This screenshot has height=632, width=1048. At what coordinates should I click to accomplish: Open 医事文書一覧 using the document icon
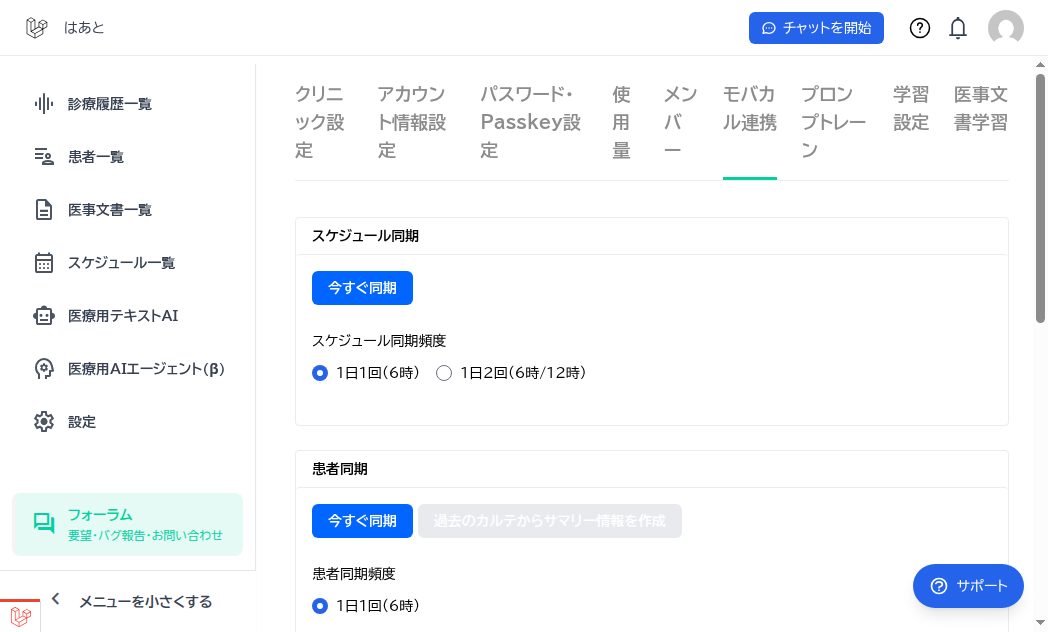[x=42, y=209]
